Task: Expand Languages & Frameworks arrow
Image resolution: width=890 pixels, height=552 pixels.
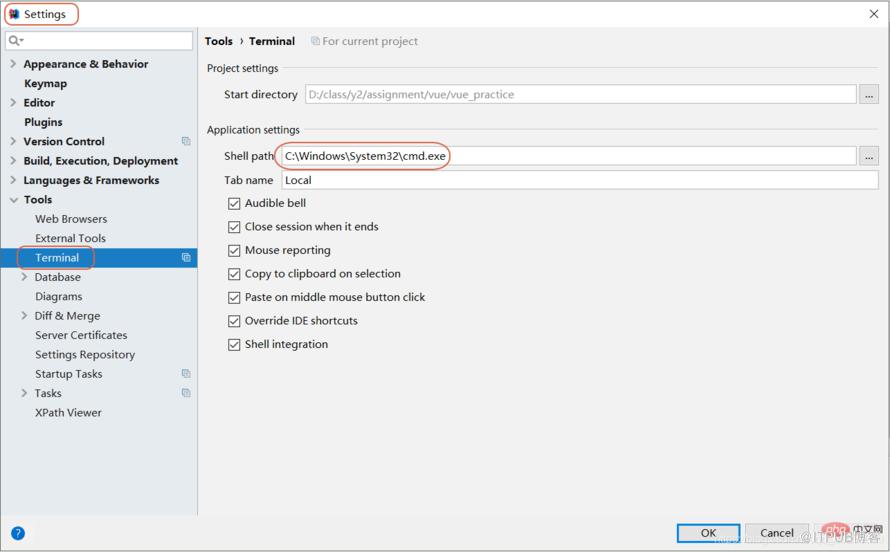Action: click(13, 180)
